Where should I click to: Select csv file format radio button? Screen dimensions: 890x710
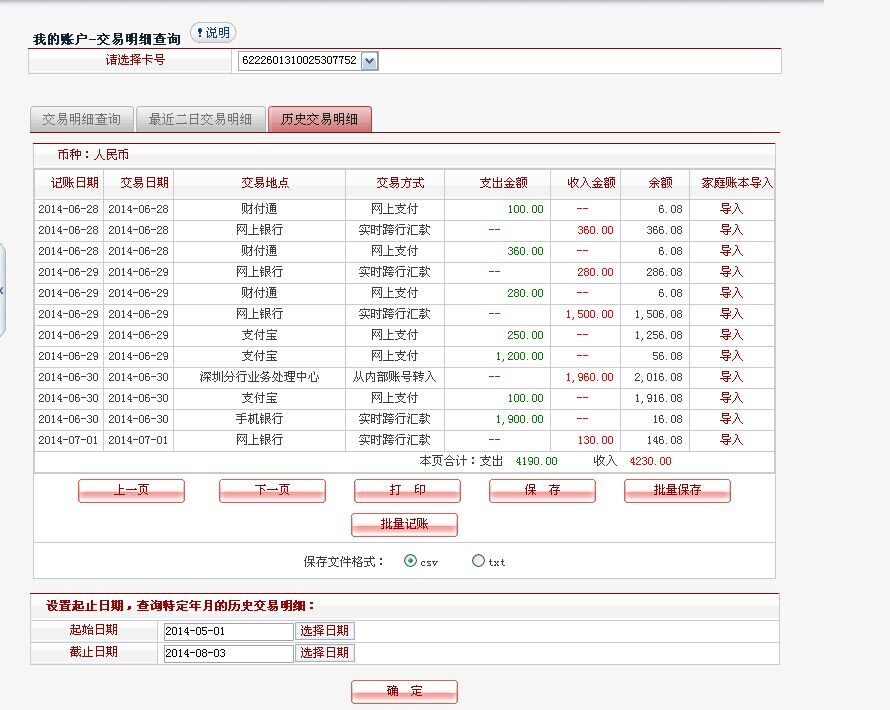click(411, 561)
